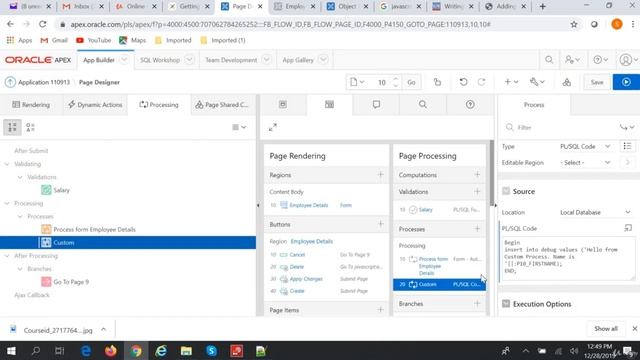
Task: Click Show all downloads button
Action: point(606,329)
